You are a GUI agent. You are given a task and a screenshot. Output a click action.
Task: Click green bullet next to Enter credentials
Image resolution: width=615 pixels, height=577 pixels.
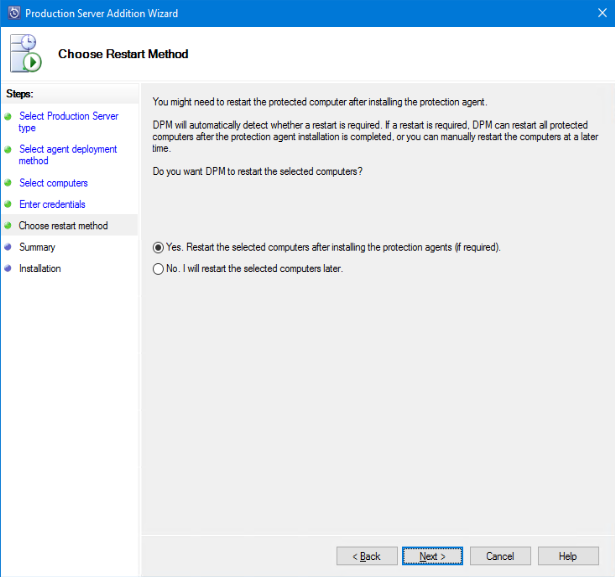click(x=9, y=204)
